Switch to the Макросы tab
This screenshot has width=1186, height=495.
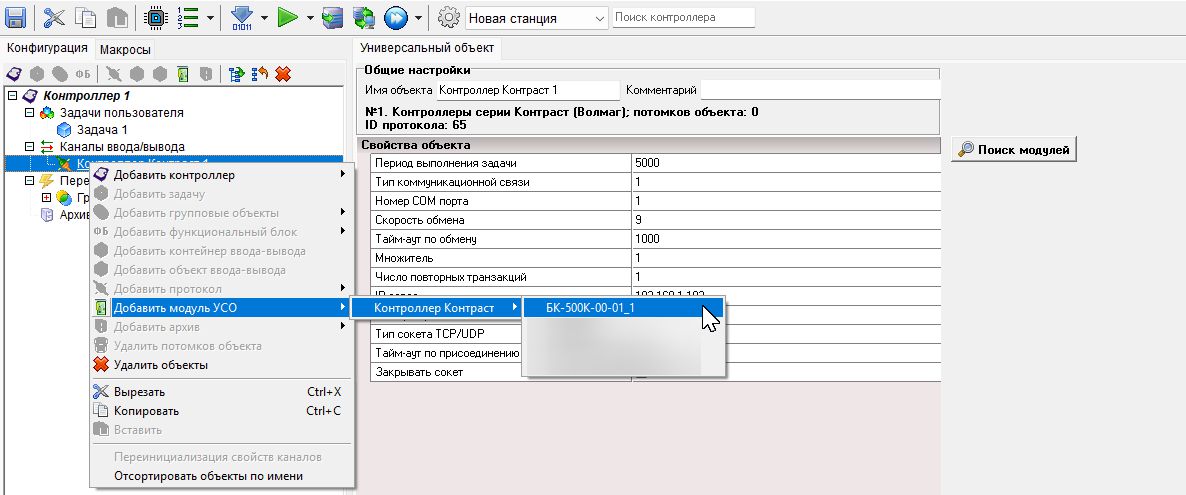pos(125,49)
